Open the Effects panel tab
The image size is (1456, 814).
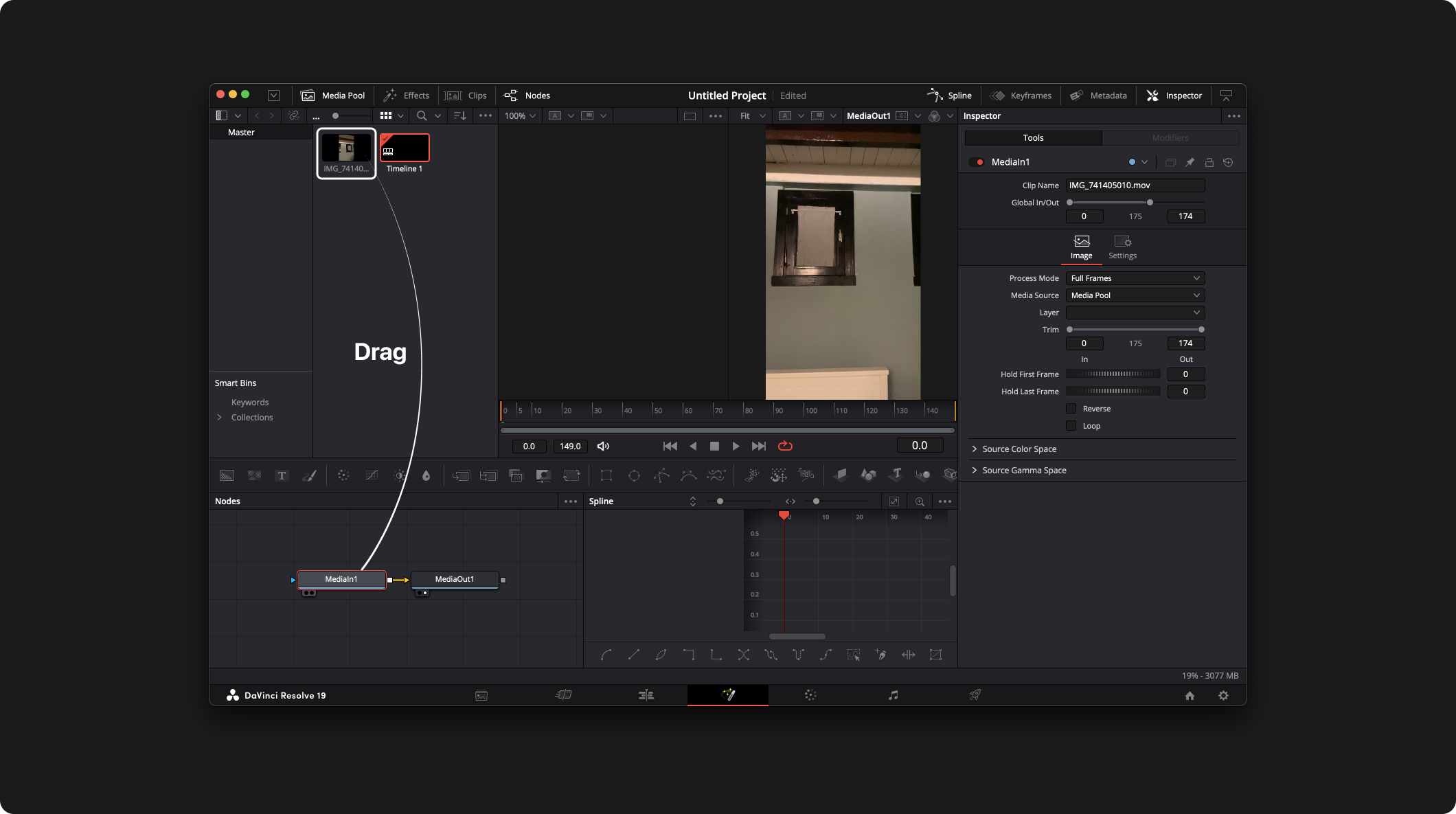pyautogui.click(x=407, y=95)
